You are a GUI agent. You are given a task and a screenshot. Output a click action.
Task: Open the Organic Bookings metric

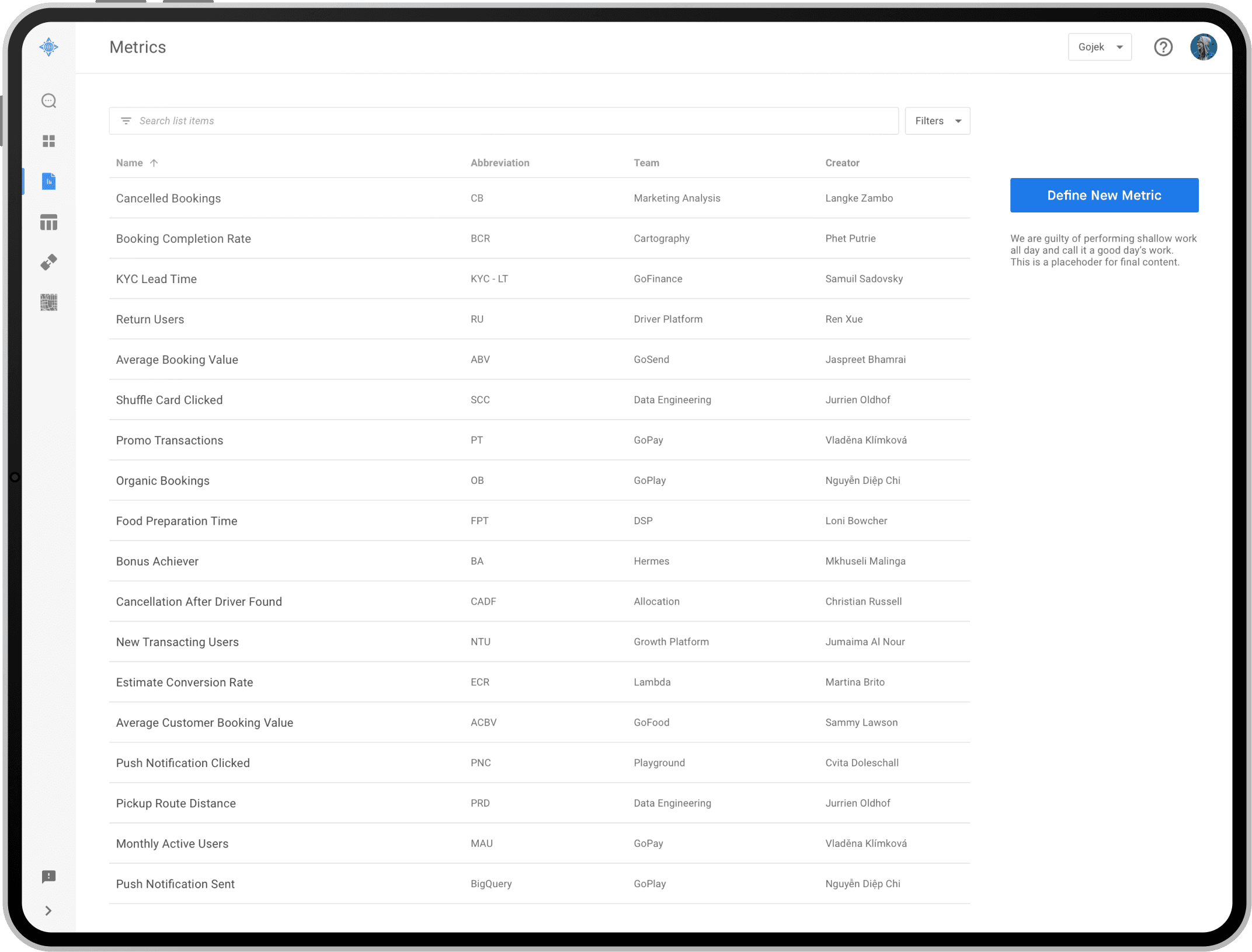click(162, 480)
